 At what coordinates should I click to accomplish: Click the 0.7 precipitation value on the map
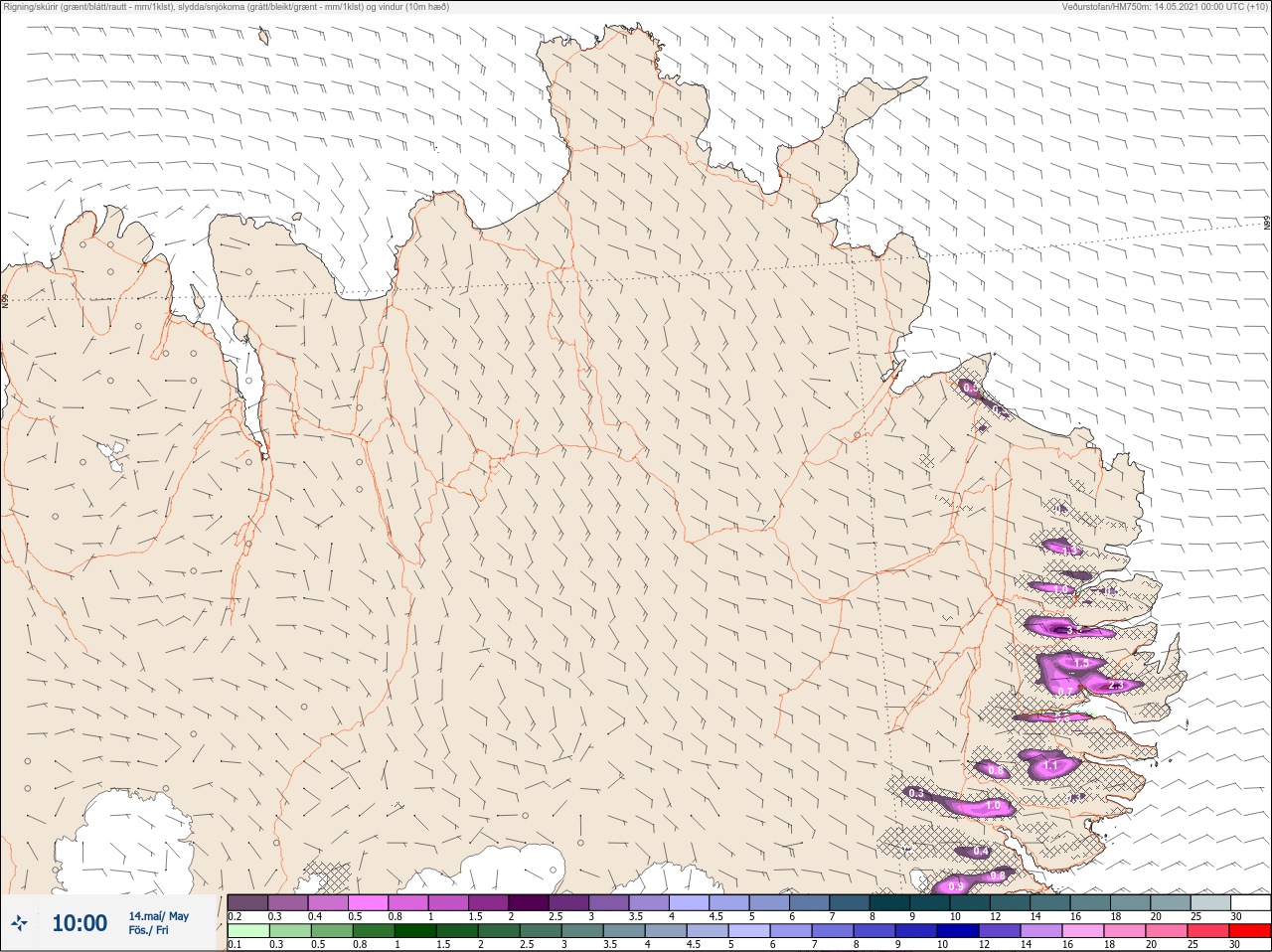tap(1064, 691)
